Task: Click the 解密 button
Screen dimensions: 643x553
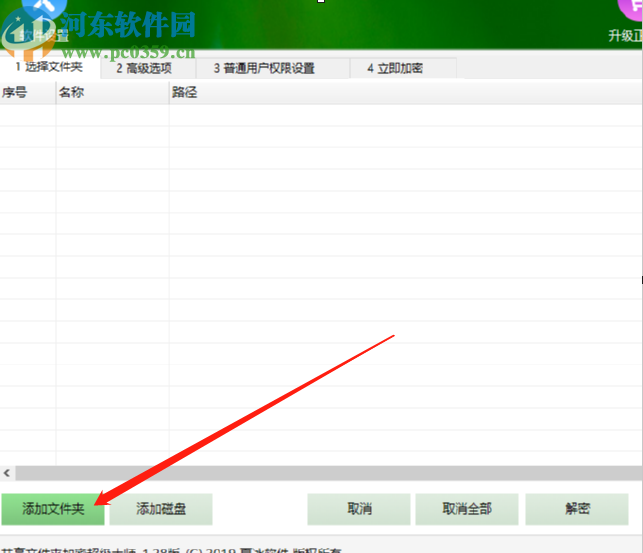Action: tap(577, 509)
